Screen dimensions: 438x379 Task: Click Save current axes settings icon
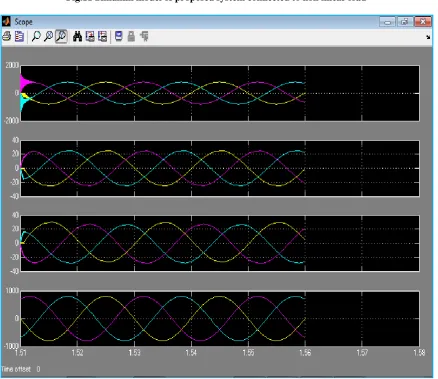pos(90,36)
